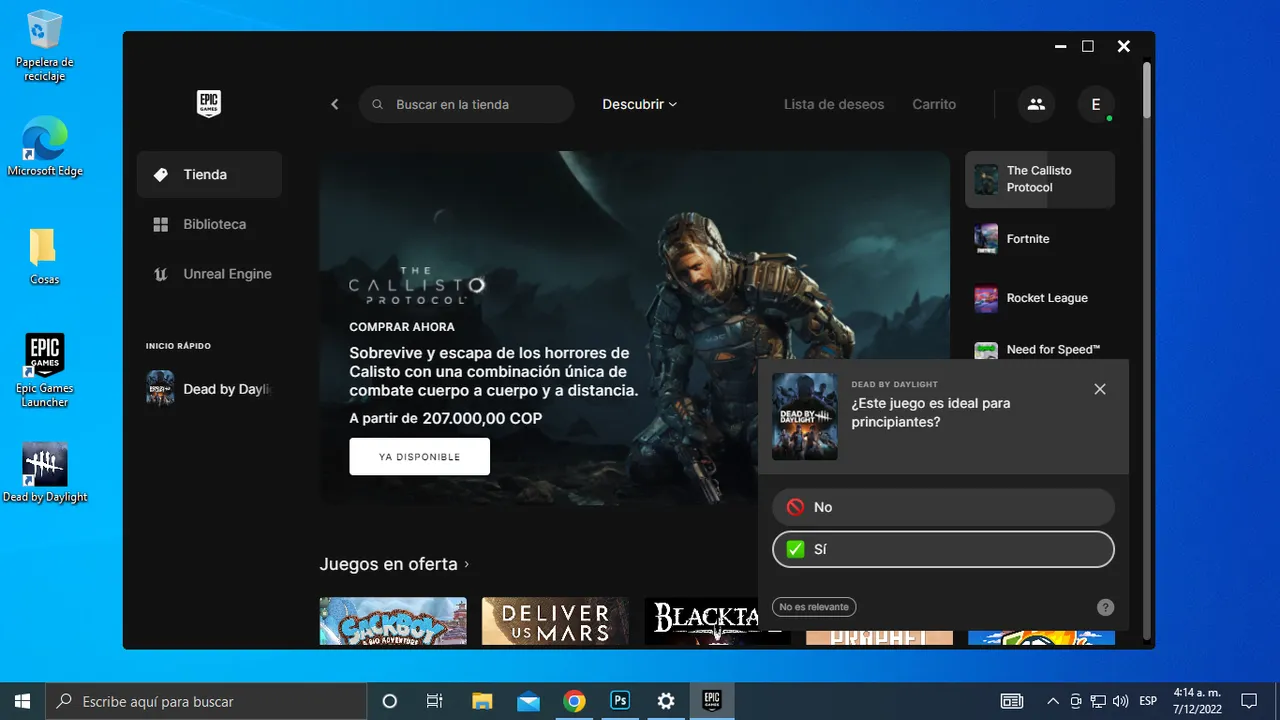
Task: Click the survey help question mark icon
Action: point(1105,607)
